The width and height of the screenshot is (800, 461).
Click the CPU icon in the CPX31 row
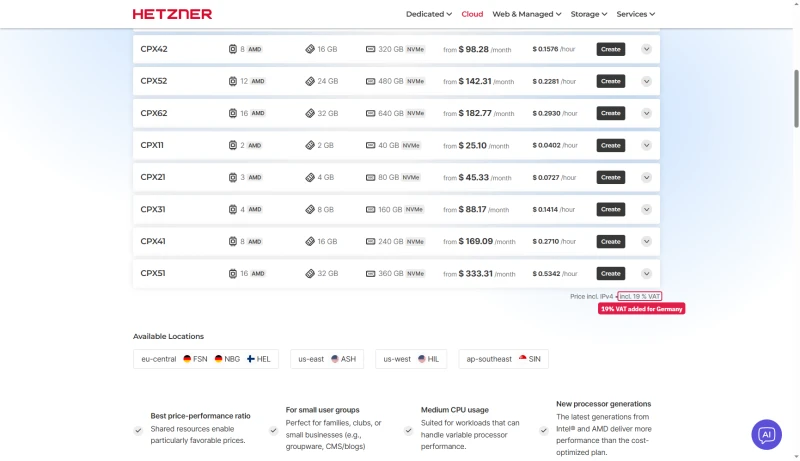233,210
